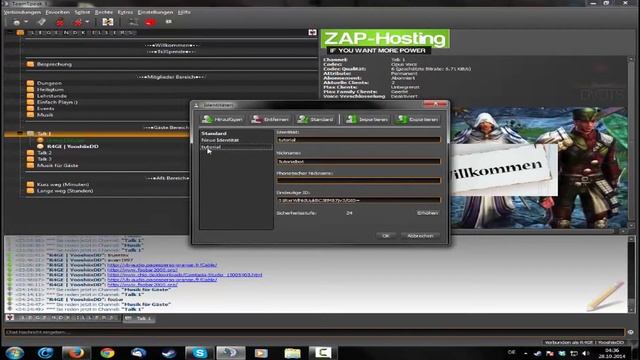This screenshot has height=360, width=640.
Task: Open the first blue link in the chat log
Action: (x=162, y=265)
